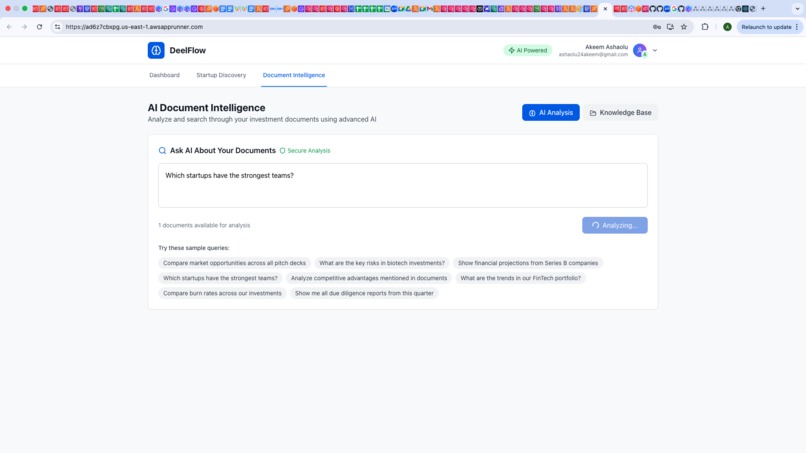Click the Secure Analysis shield icon
Screen dimensions: 806x453
282,151
